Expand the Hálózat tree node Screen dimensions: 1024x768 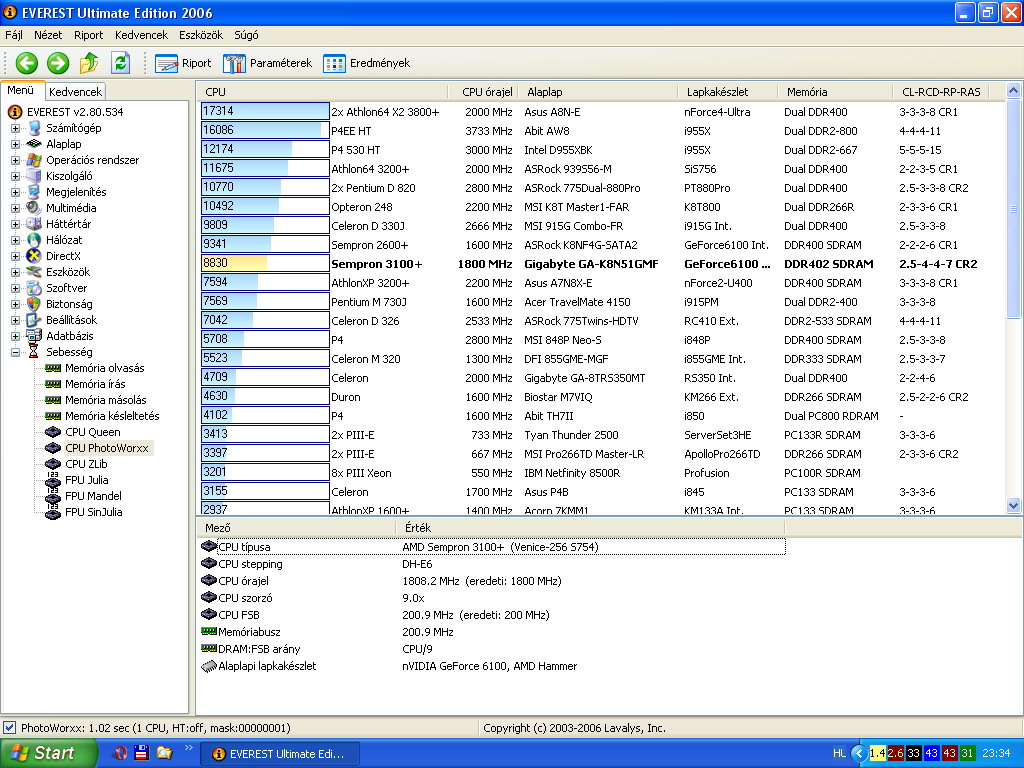click(x=15, y=240)
